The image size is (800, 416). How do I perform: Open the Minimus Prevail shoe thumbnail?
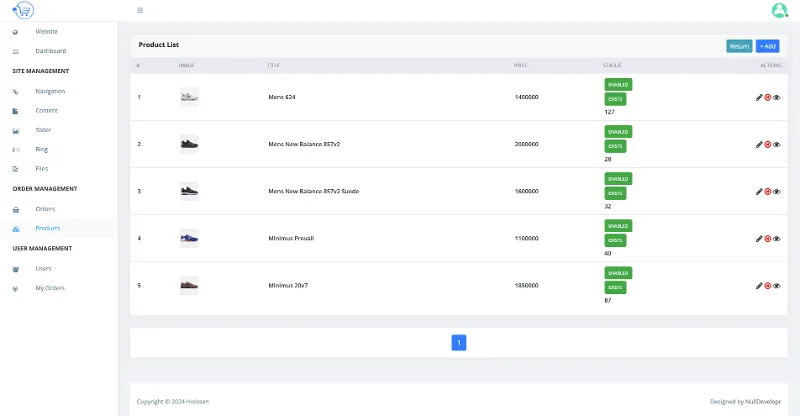coord(189,238)
